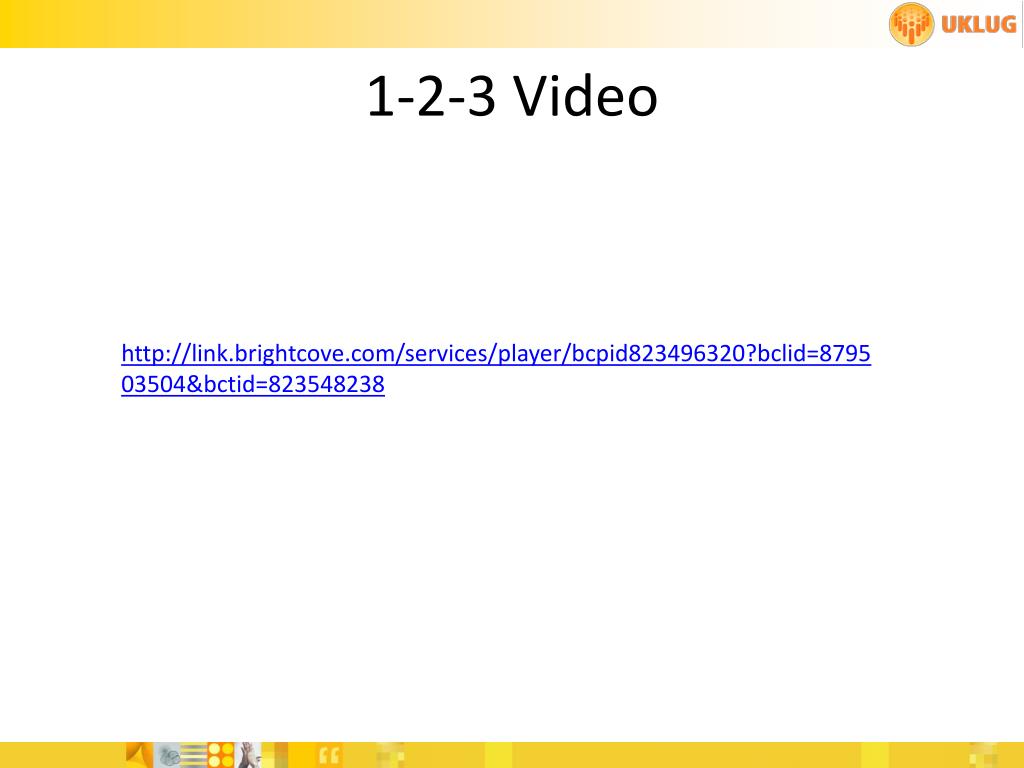
Task: Open the Brightcove video player link
Action: [x=496, y=368]
